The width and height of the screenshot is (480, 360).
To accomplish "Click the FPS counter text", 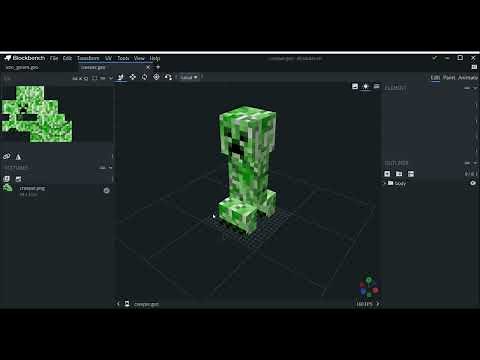I will (x=364, y=304).
